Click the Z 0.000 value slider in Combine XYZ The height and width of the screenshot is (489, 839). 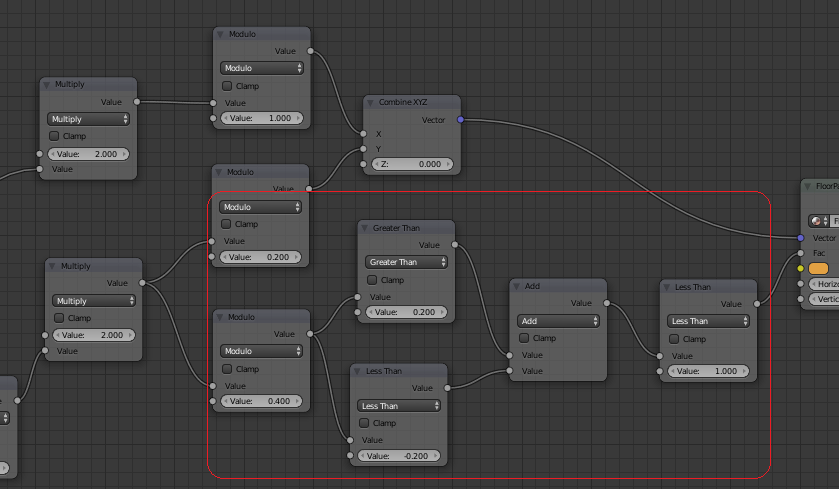click(413, 164)
